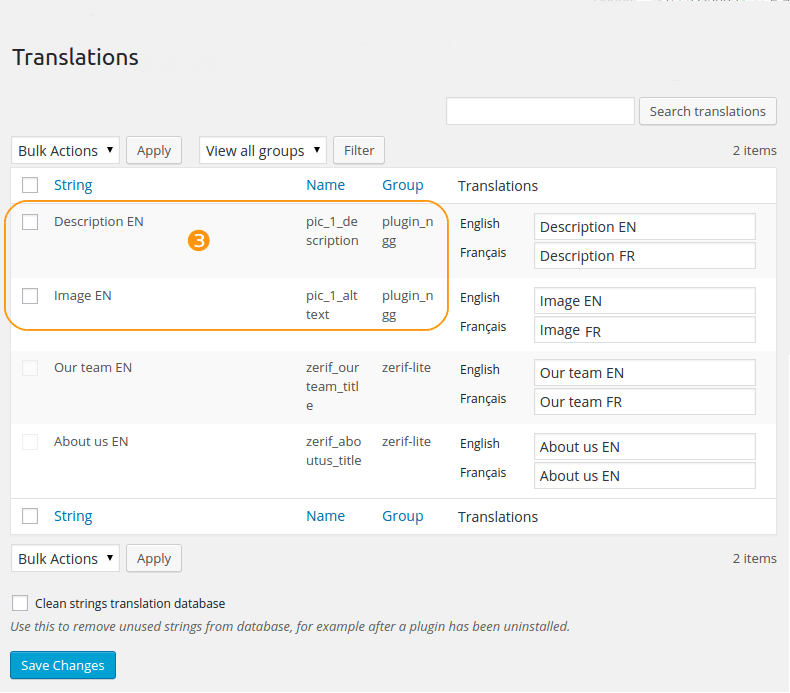The height and width of the screenshot is (693, 790).
Task: Check the Image EN row checkbox
Action: [x=30, y=296]
